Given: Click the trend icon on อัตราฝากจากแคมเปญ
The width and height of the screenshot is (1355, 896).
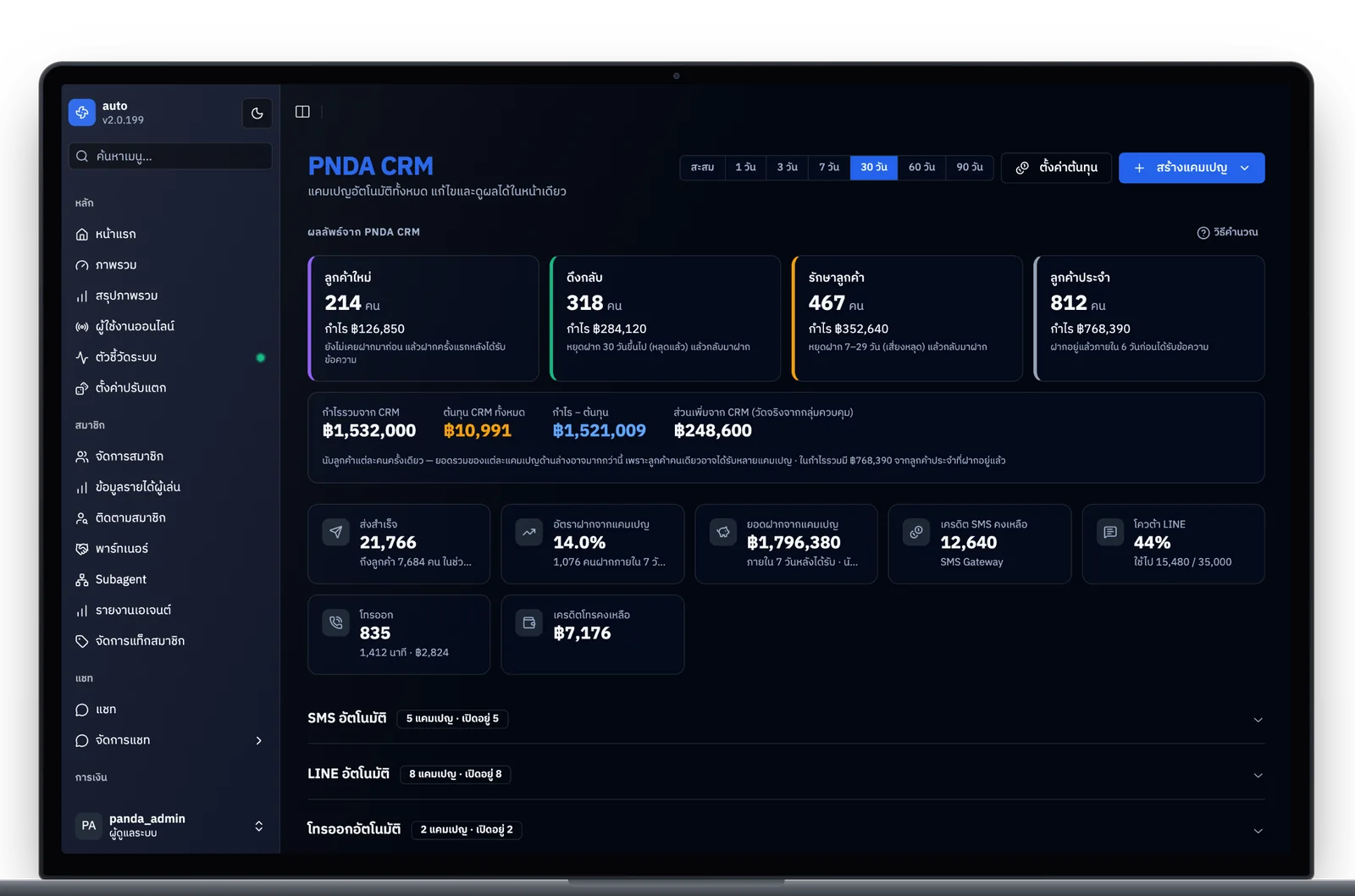Looking at the screenshot, I should (x=529, y=532).
